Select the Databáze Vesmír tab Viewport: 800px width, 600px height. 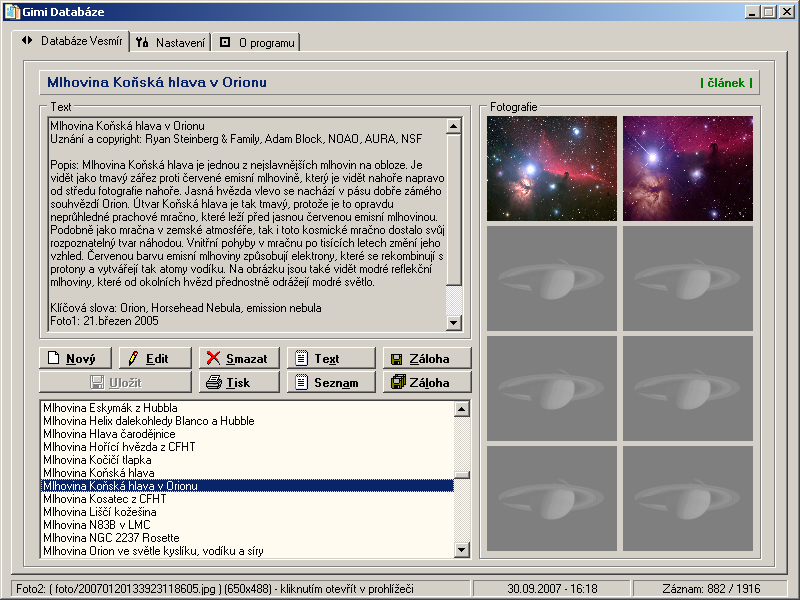72,41
